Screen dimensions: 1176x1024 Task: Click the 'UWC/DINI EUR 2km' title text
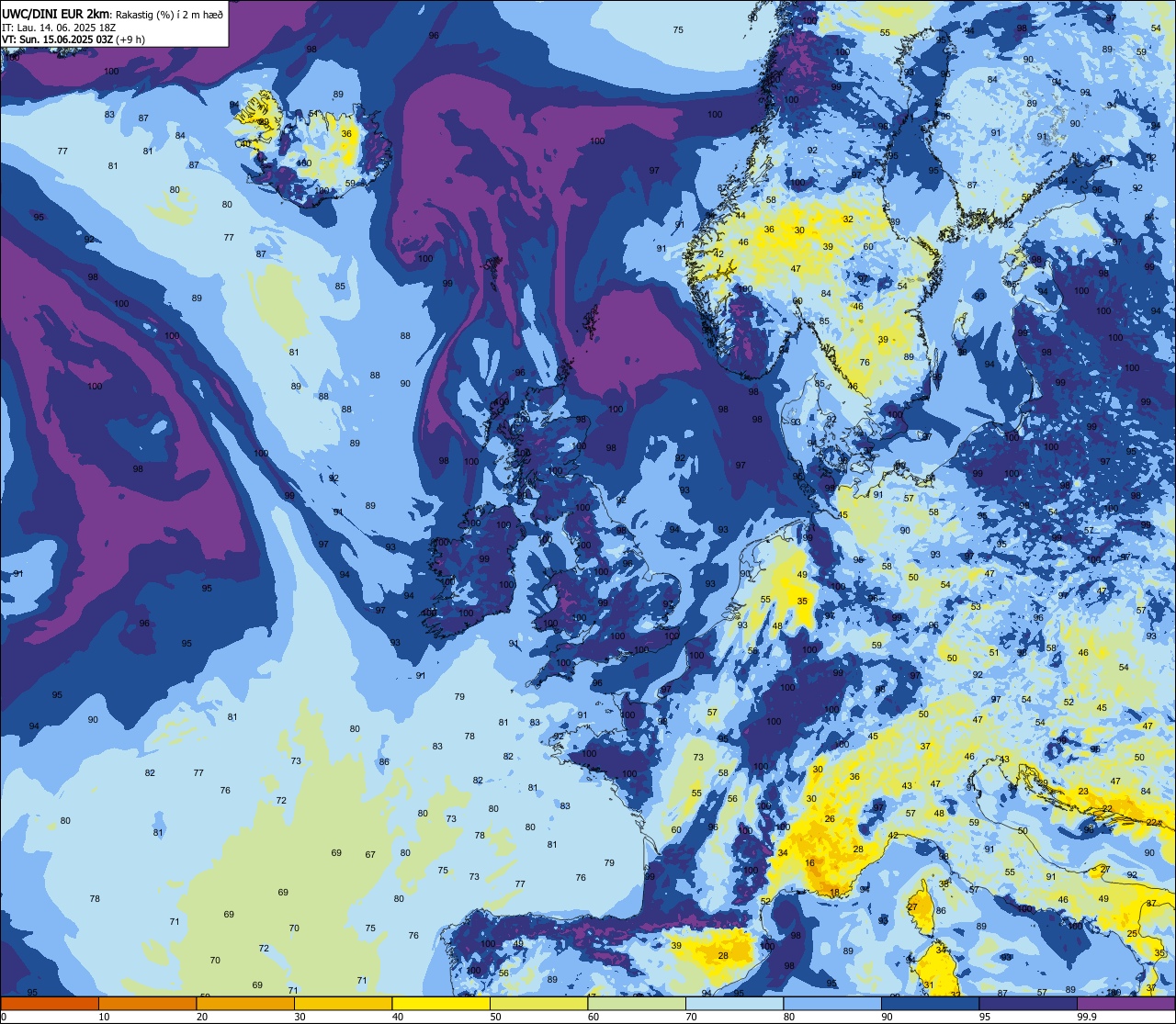click(55, 13)
